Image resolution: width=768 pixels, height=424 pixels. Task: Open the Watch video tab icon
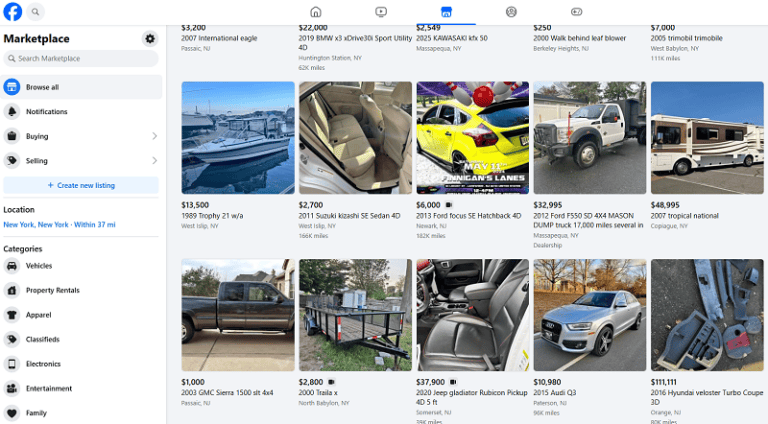pos(381,12)
